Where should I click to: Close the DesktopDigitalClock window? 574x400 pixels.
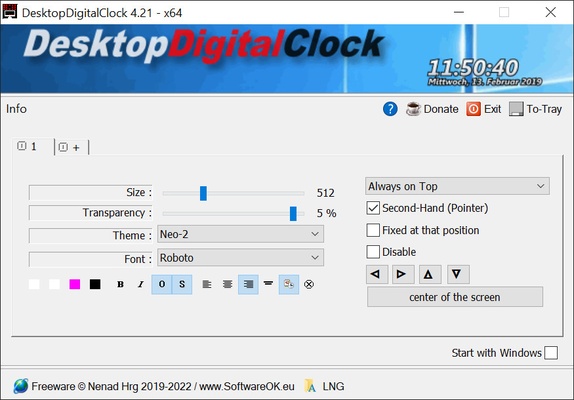(551, 12)
